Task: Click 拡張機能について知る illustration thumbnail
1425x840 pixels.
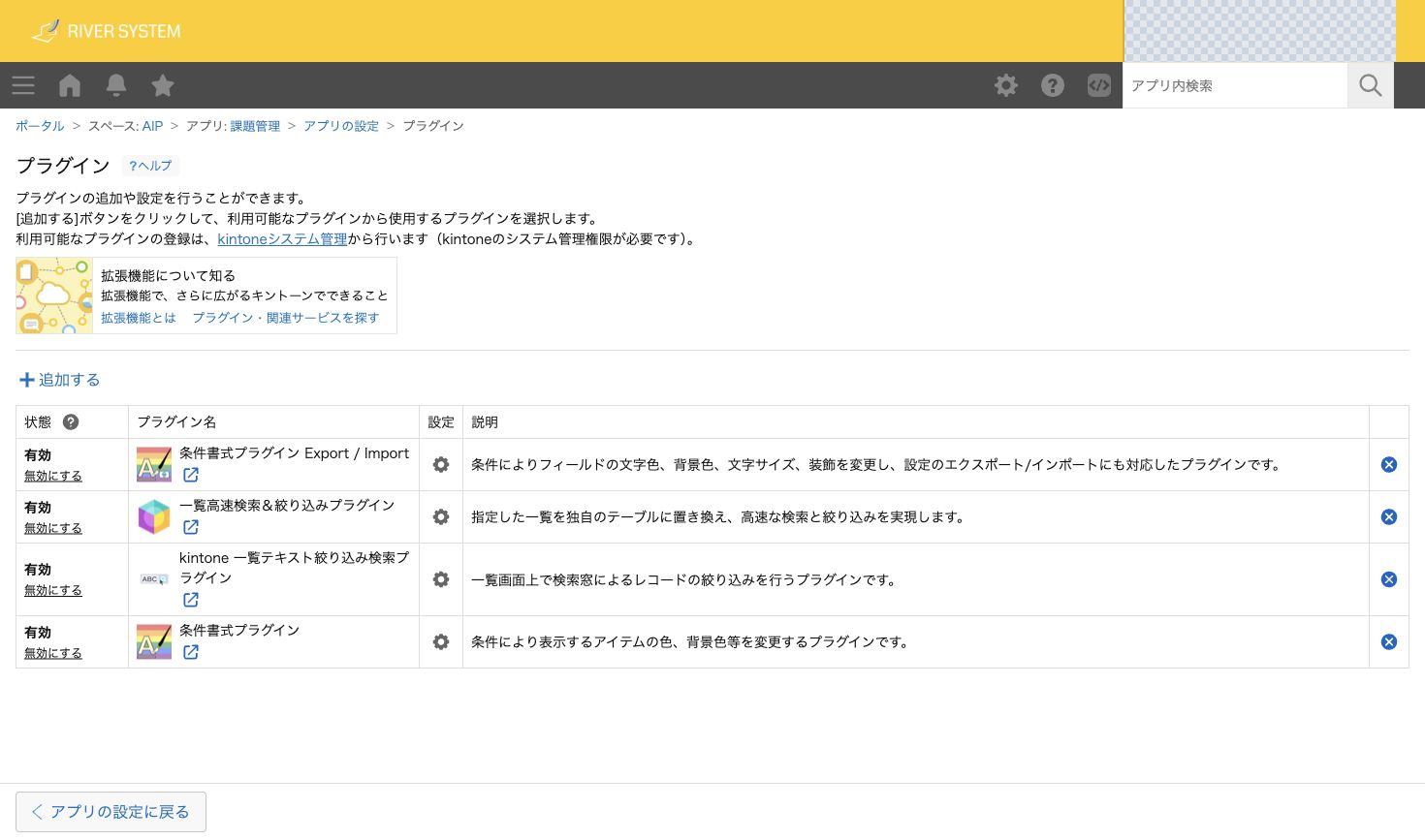Action: 54,296
